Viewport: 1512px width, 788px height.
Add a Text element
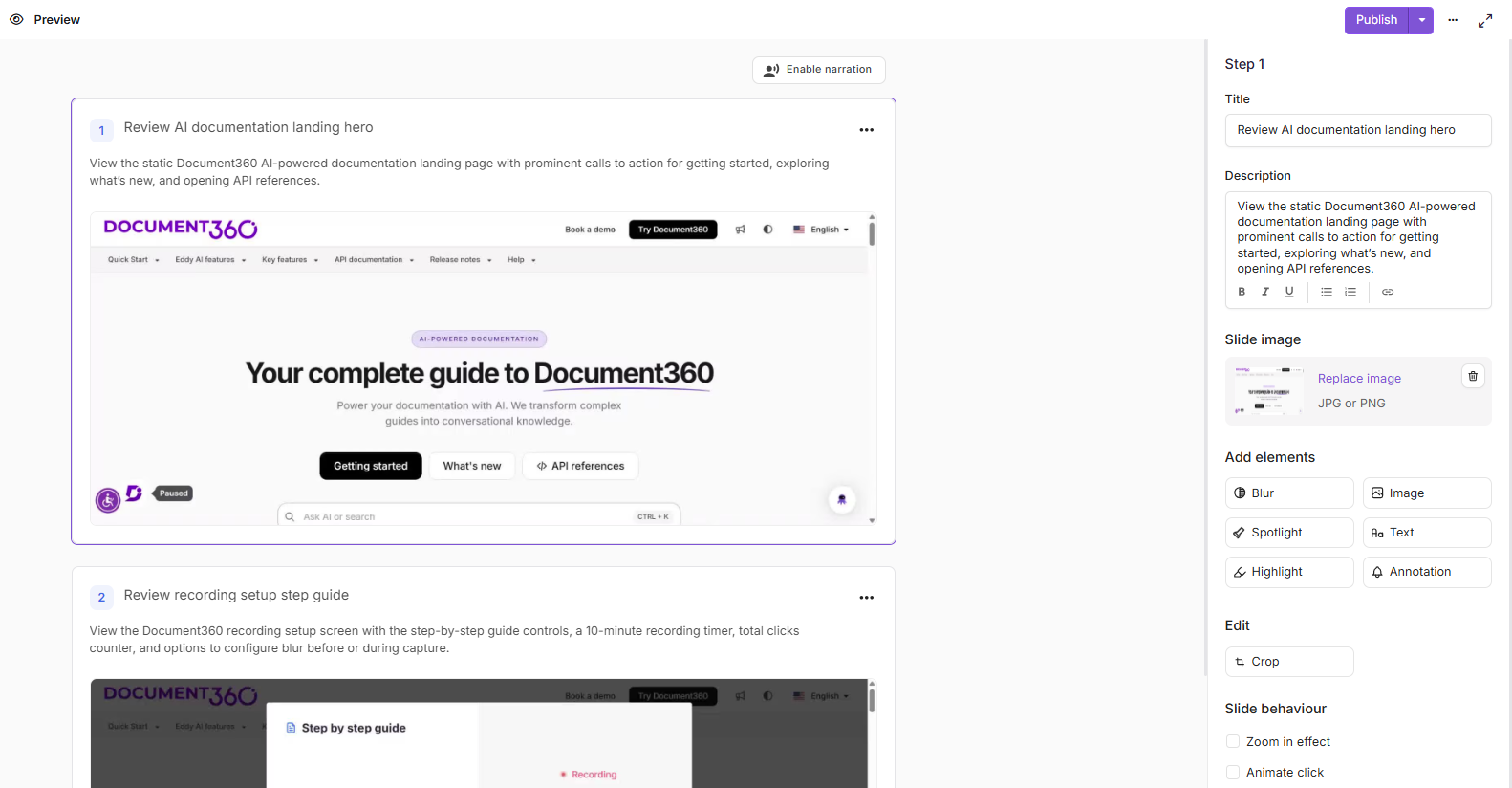1427,533
